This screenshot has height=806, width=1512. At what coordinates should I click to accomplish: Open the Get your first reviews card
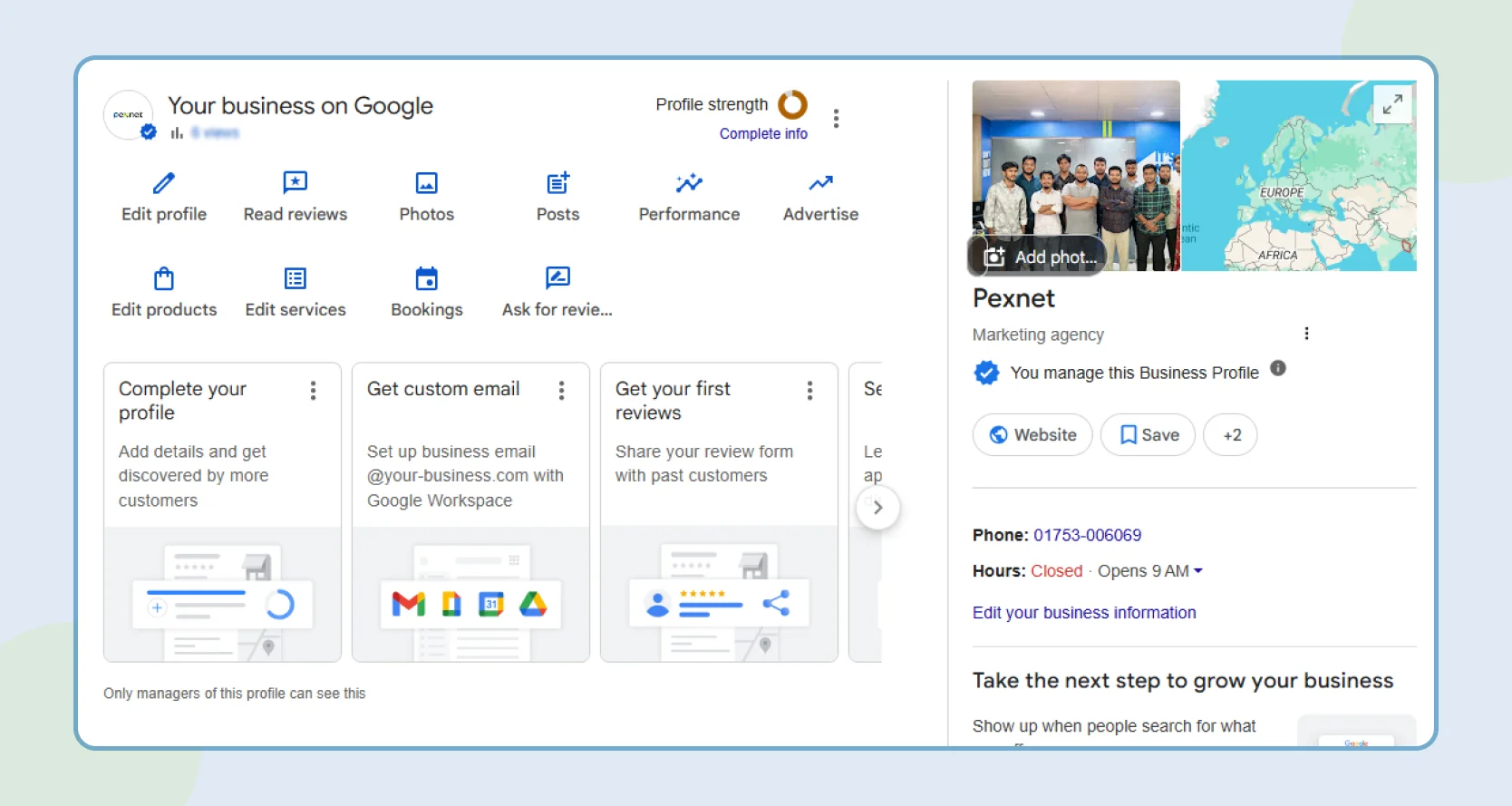[719, 512]
